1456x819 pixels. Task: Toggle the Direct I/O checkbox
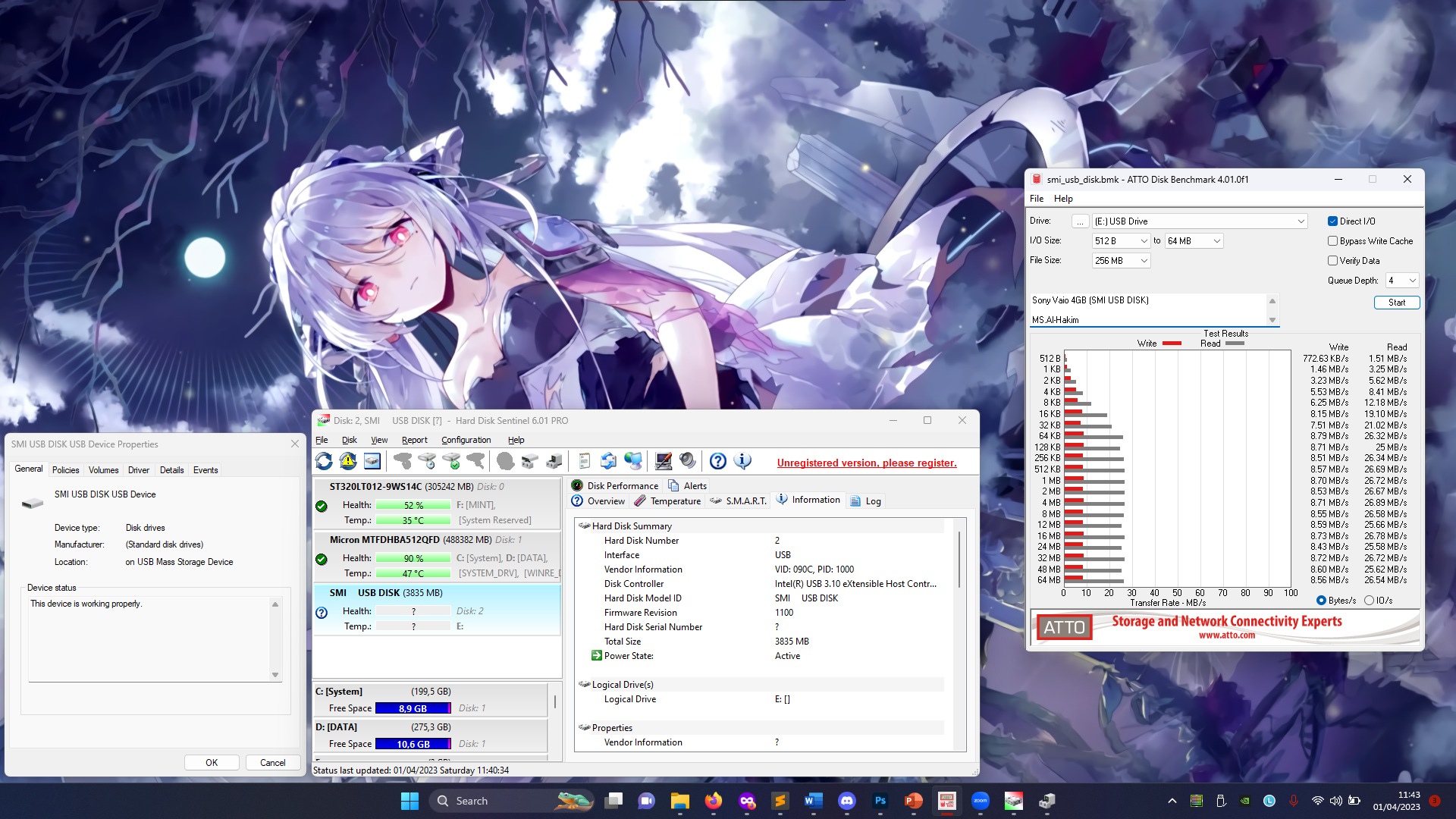pyautogui.click(x=1332, y=221)
